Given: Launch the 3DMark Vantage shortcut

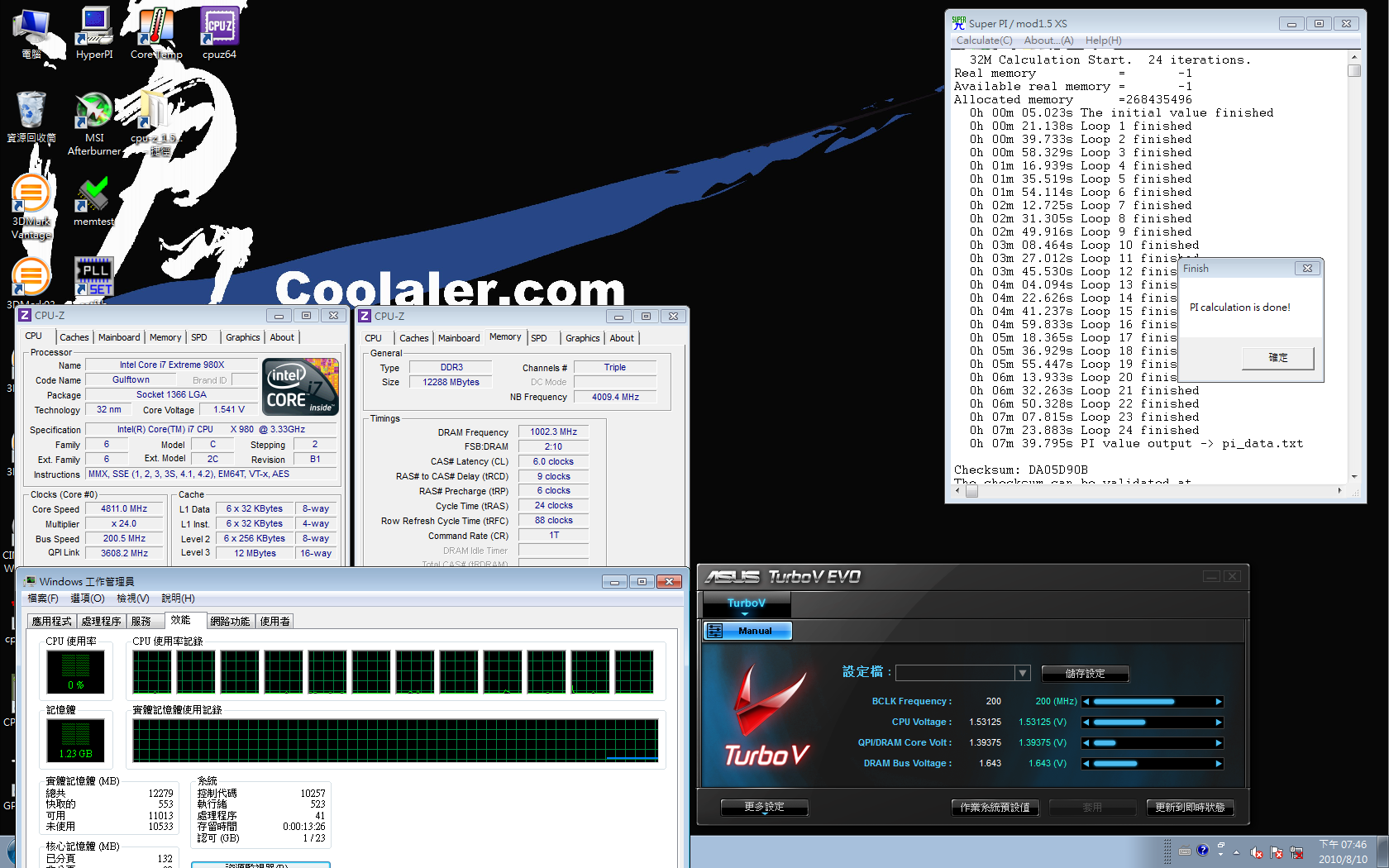Looking at the screenshot, I should tap(31, 207).
